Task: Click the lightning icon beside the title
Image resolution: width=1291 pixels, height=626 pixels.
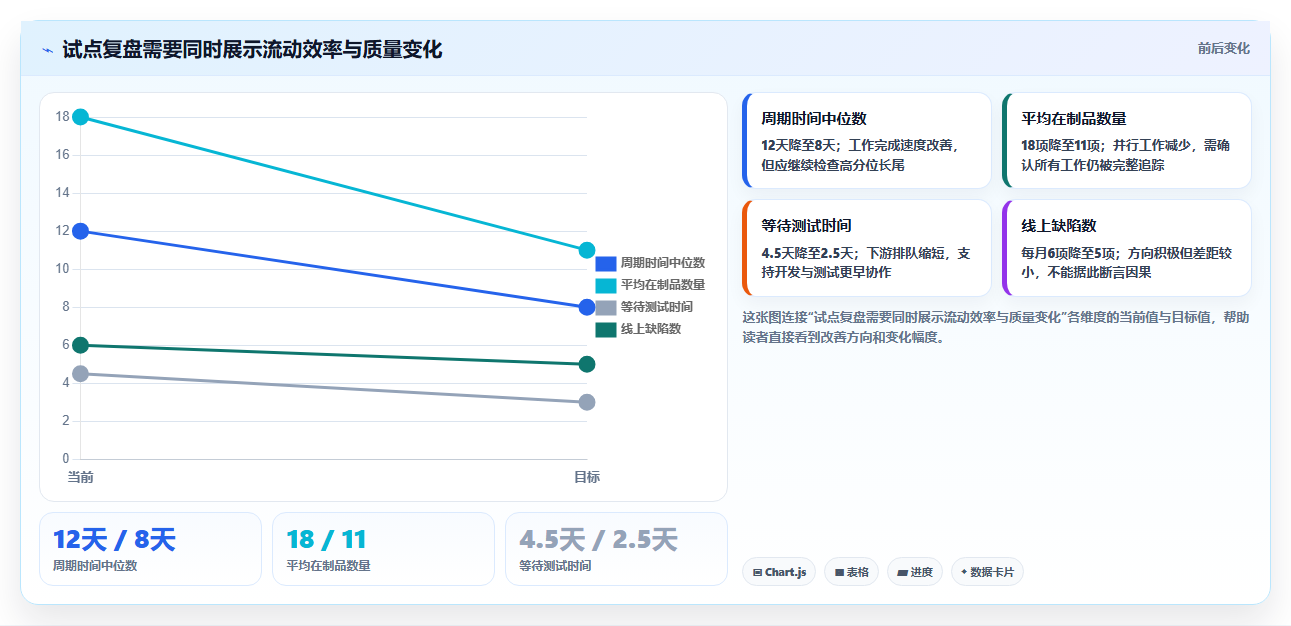Action: tap(47, 50)
